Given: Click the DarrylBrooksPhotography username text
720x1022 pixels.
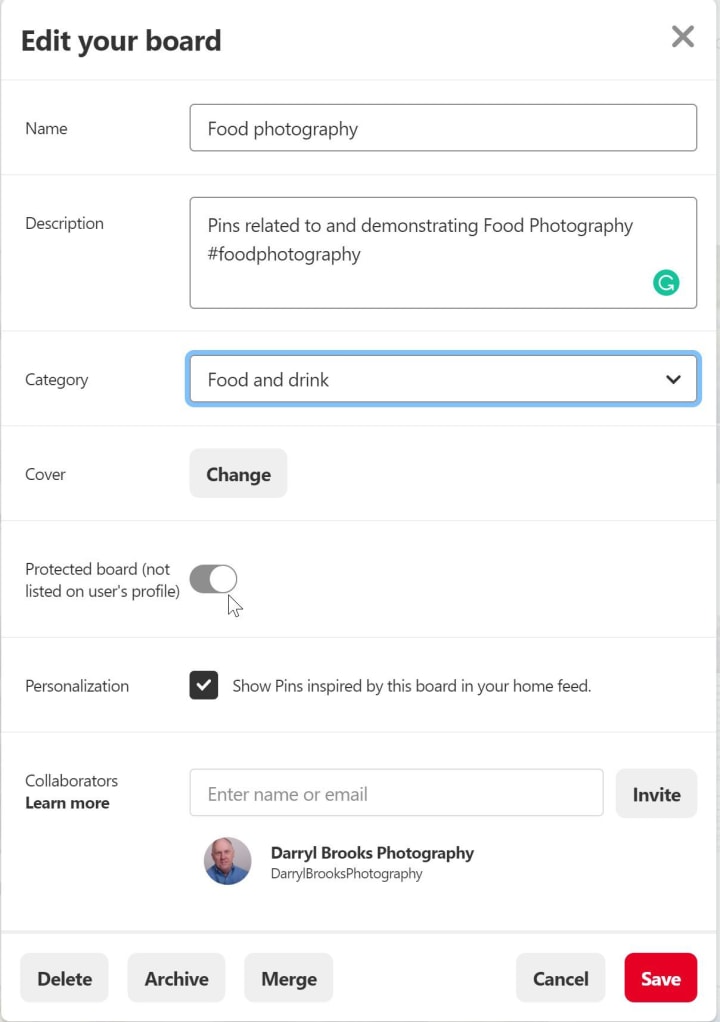Looking at the screenshot, I should pyautogui.click(x=346, y=874).
